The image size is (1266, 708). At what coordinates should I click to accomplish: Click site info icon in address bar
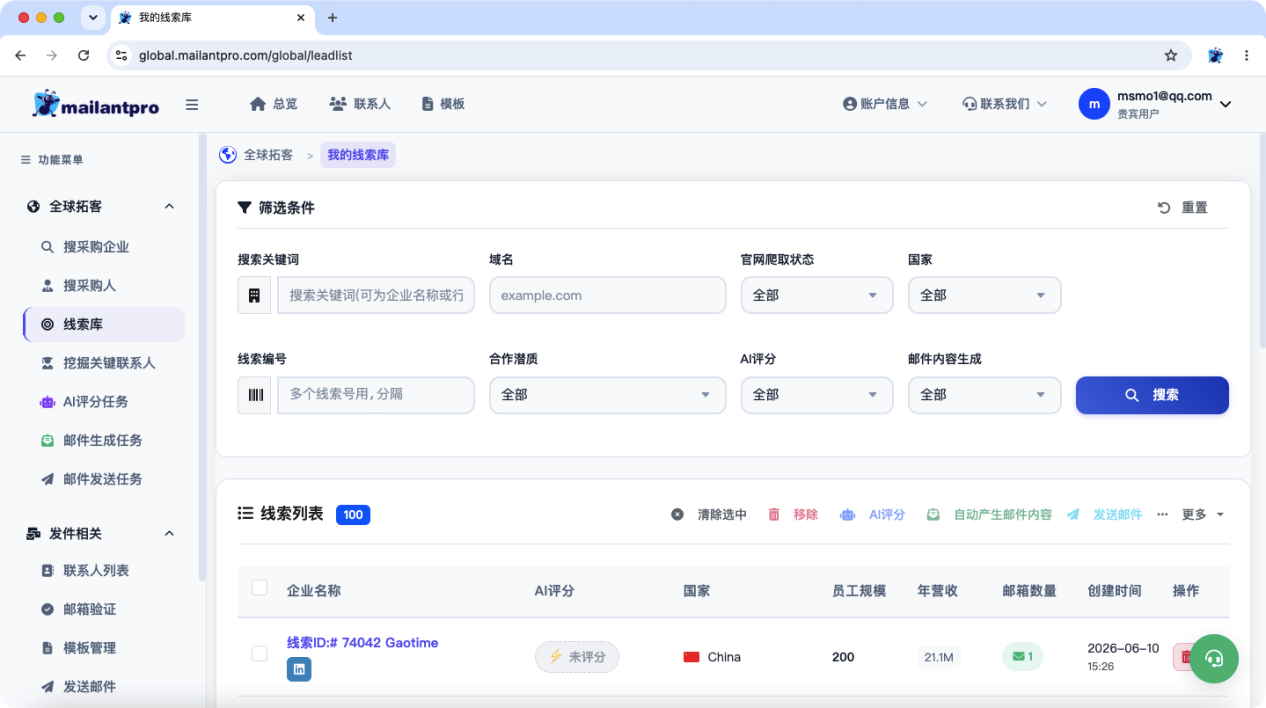coord(122,56)
